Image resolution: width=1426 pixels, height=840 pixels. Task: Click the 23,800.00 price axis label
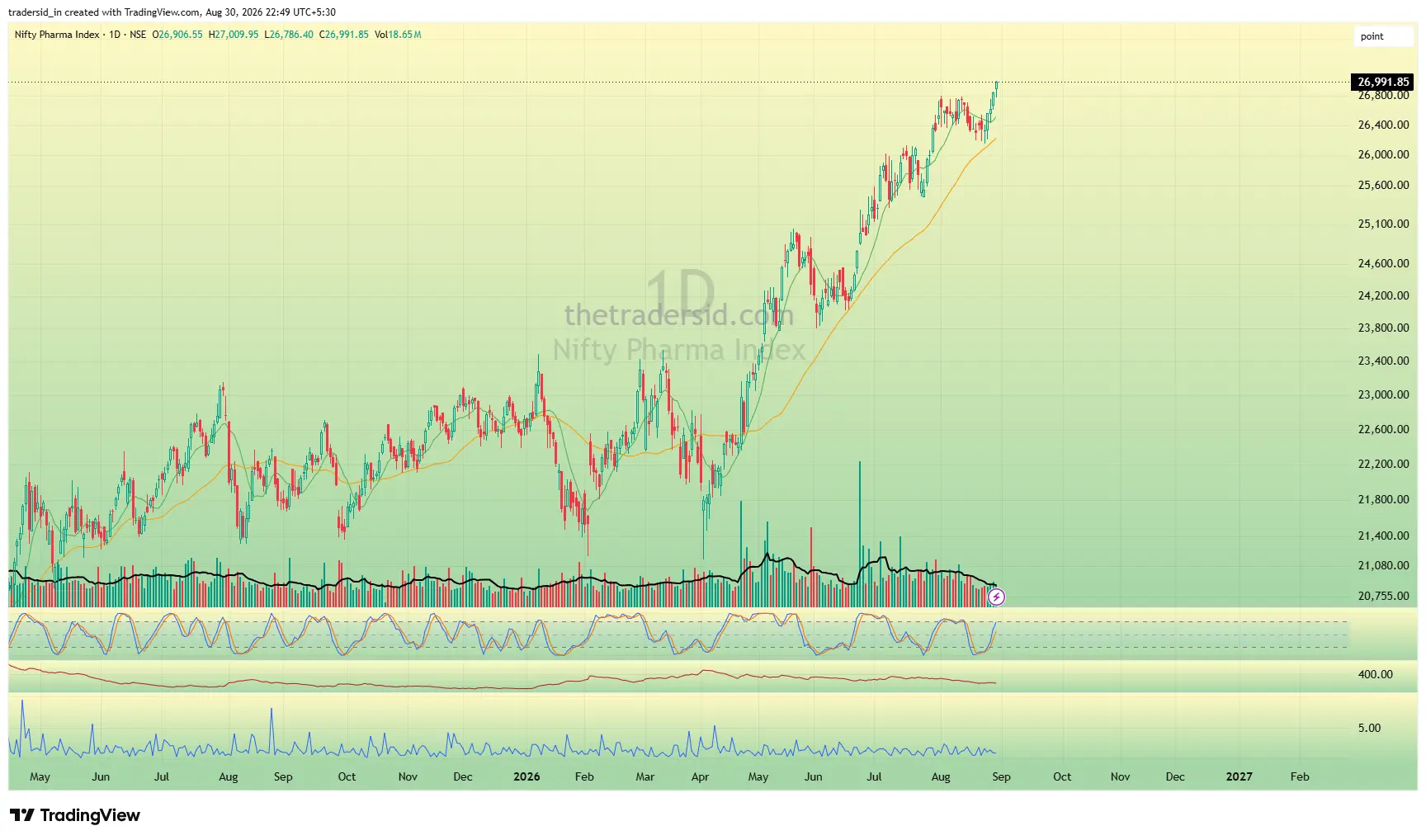(1383, 328)
